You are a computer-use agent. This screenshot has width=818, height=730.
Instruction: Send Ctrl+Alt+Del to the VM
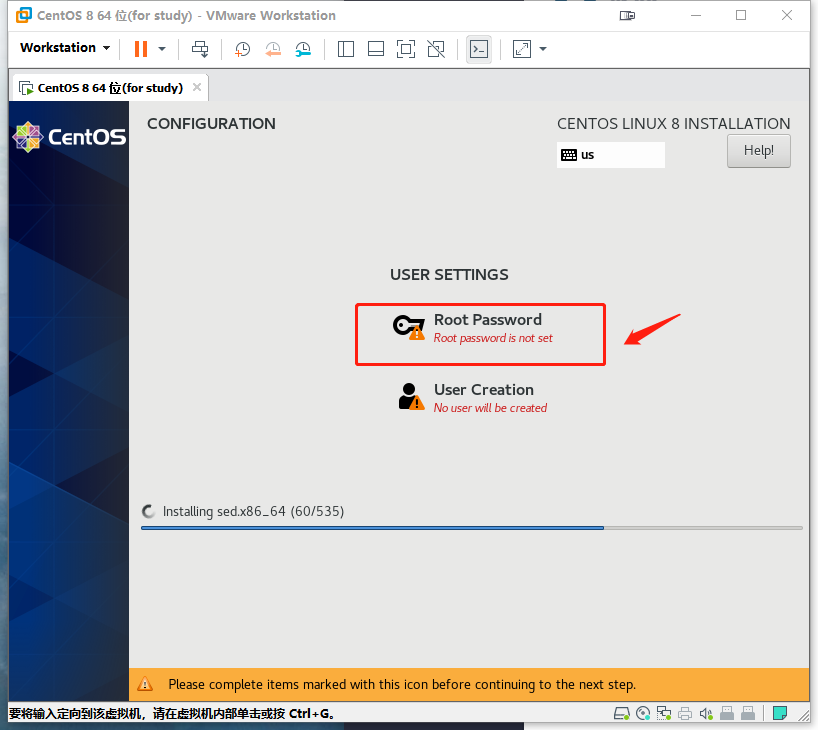[200, 49]
